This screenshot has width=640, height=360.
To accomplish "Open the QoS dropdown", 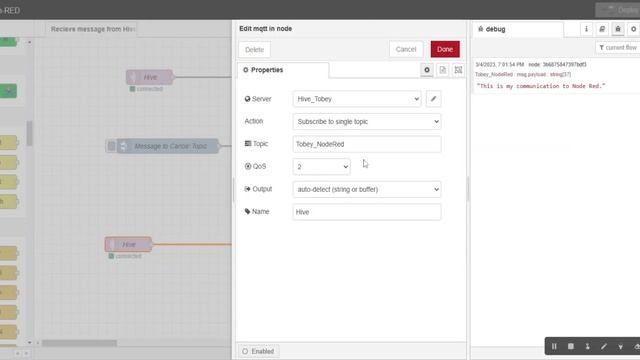I will pyautogui.click(x=321, y=167).
